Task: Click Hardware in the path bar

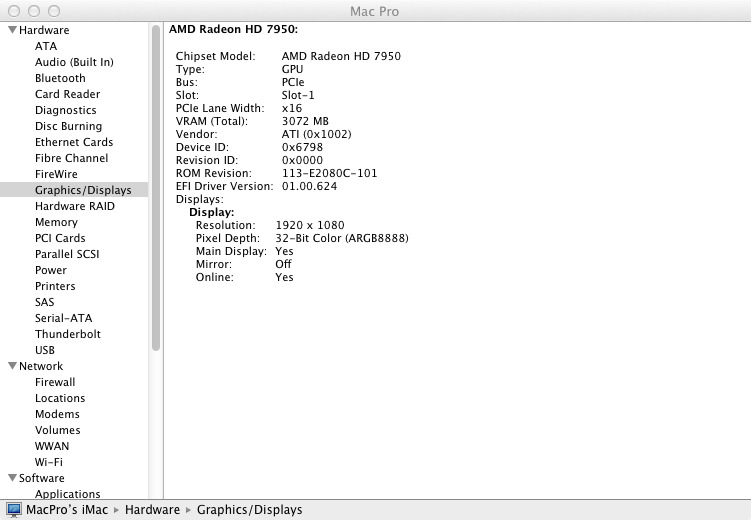Action: pyautogui.click(x=152, y=510)
